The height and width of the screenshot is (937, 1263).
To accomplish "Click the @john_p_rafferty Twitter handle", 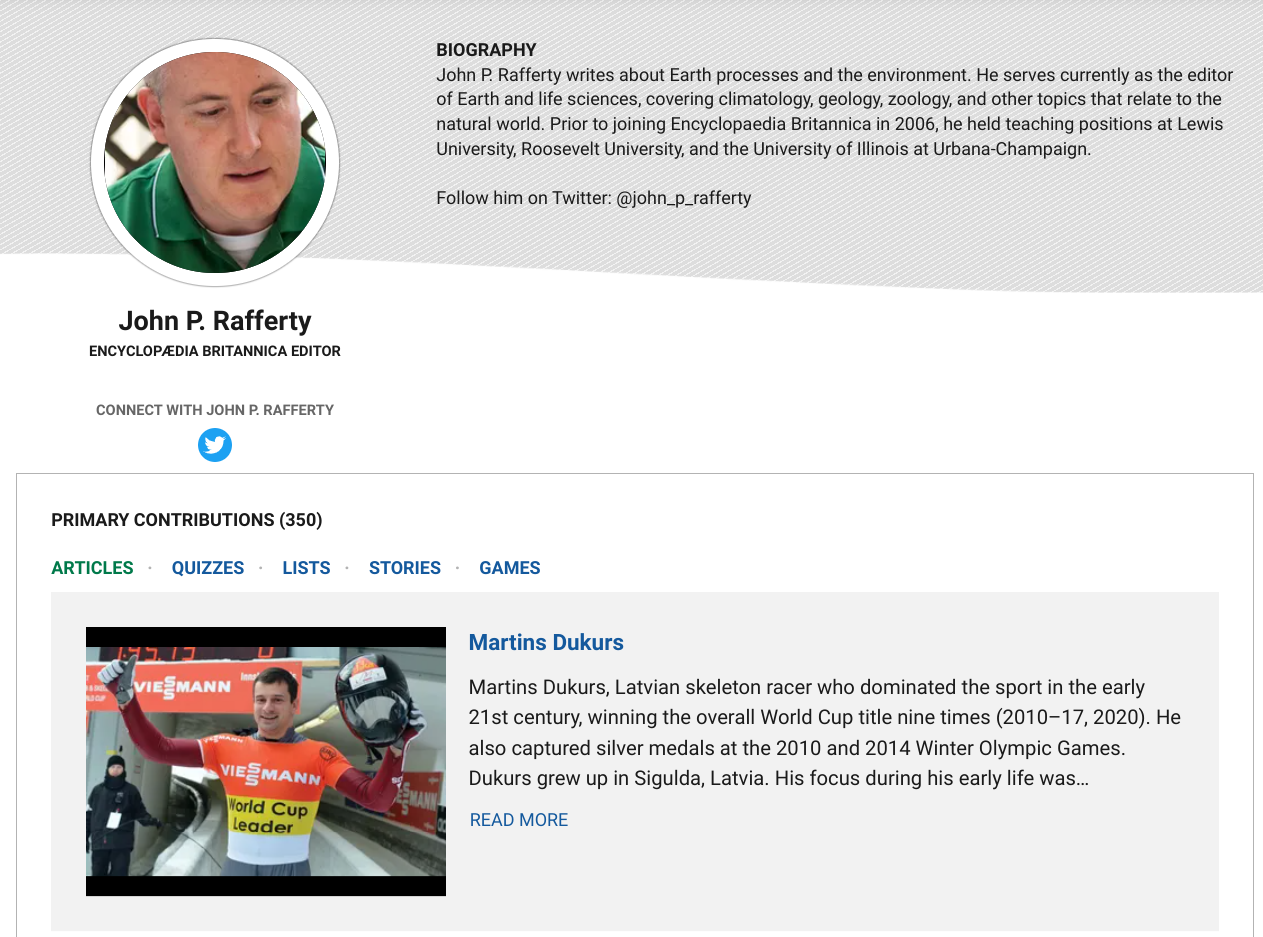I will pos(683,198).
